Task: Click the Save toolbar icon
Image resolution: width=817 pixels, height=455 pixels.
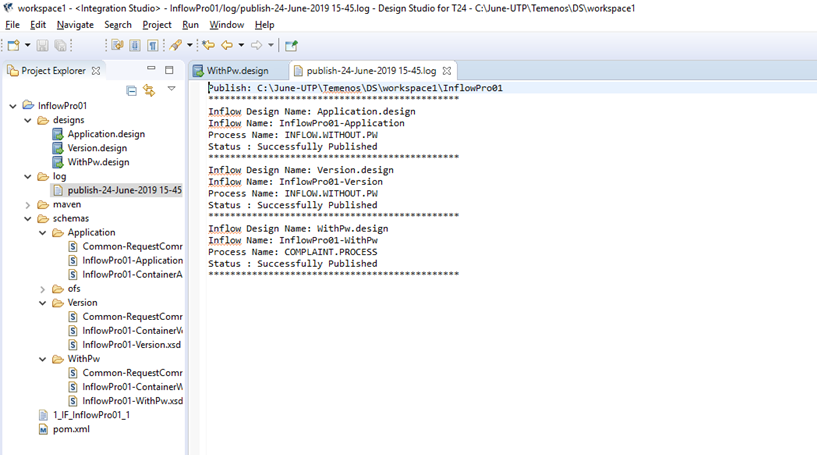Action: (x=42, y=45)
